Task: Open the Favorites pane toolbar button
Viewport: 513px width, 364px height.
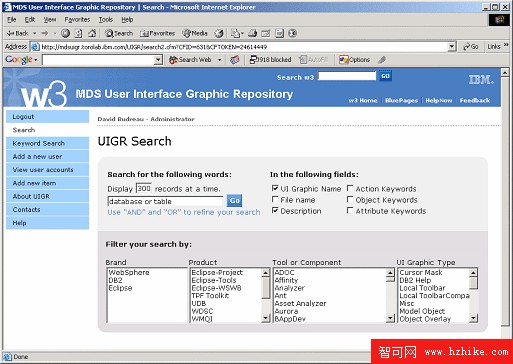Action: coord(157,33)
